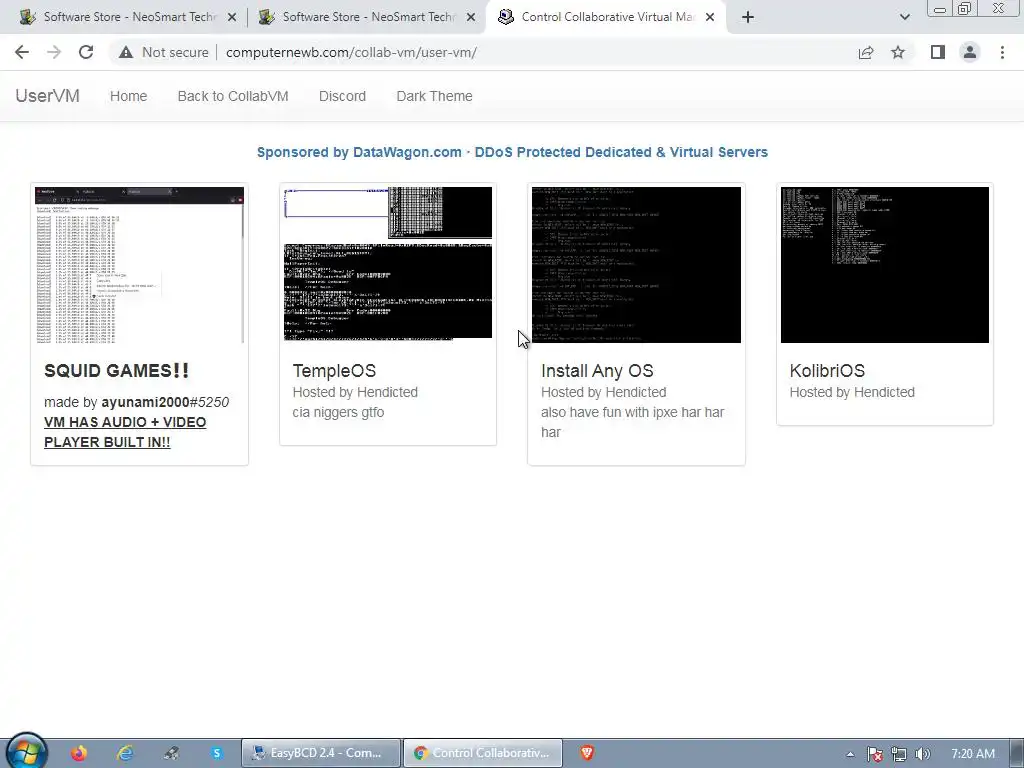Switch to Dark Theme
The height and width of the screenshot is (768, 1024).
[434, 96]
